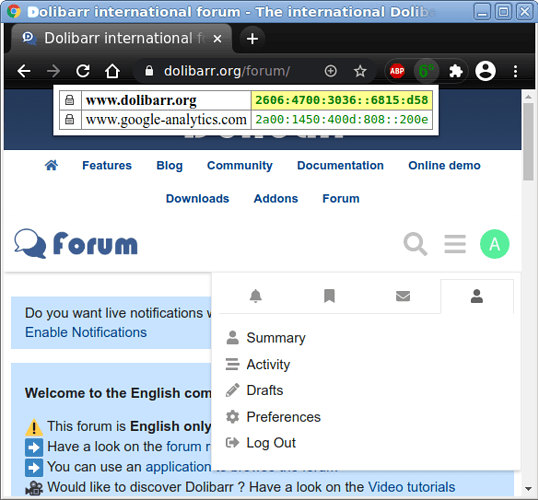
Task: Open the Chrome three-dot menu
Action: (515, 71)
